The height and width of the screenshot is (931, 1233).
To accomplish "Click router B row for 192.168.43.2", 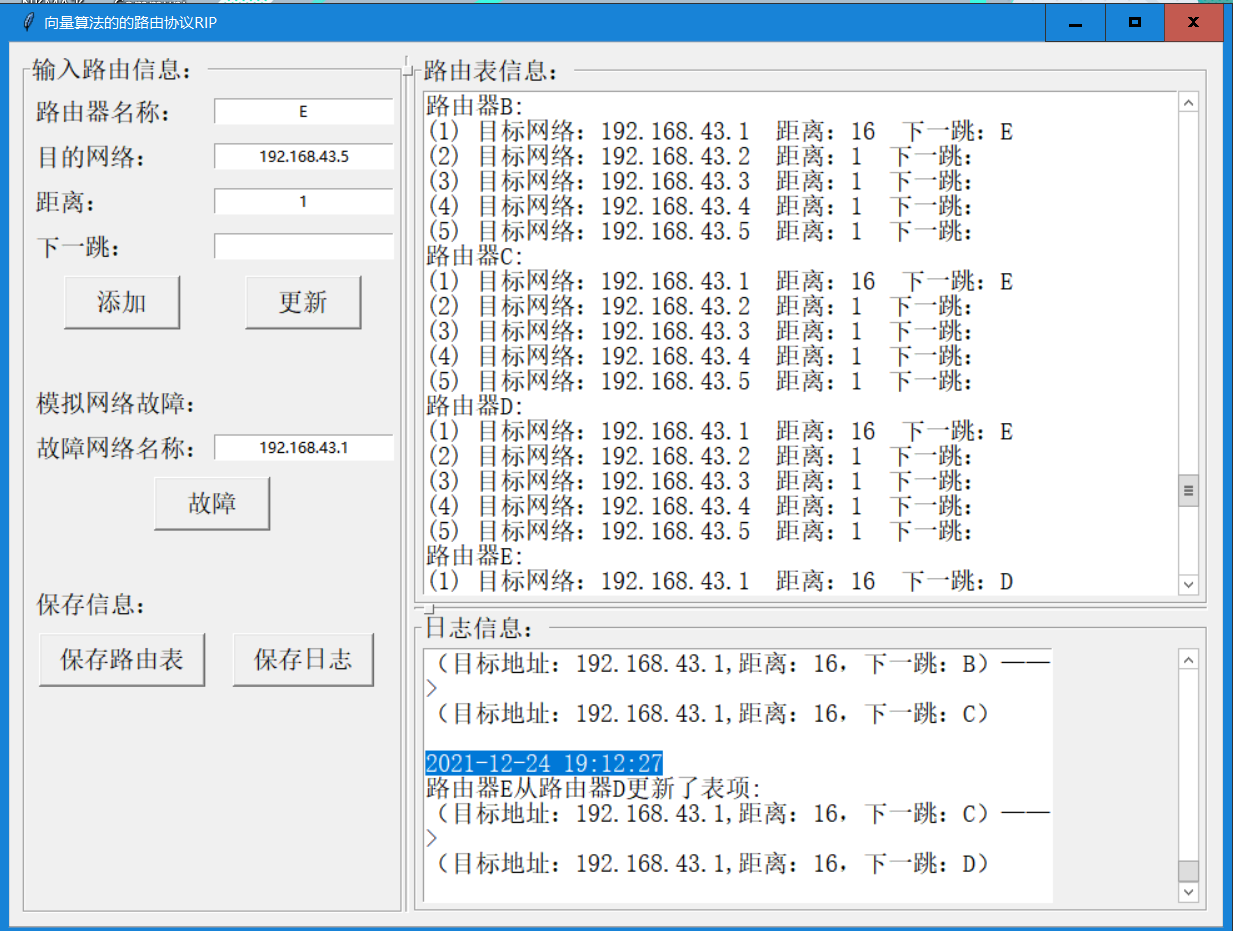I will click(700, 156).
